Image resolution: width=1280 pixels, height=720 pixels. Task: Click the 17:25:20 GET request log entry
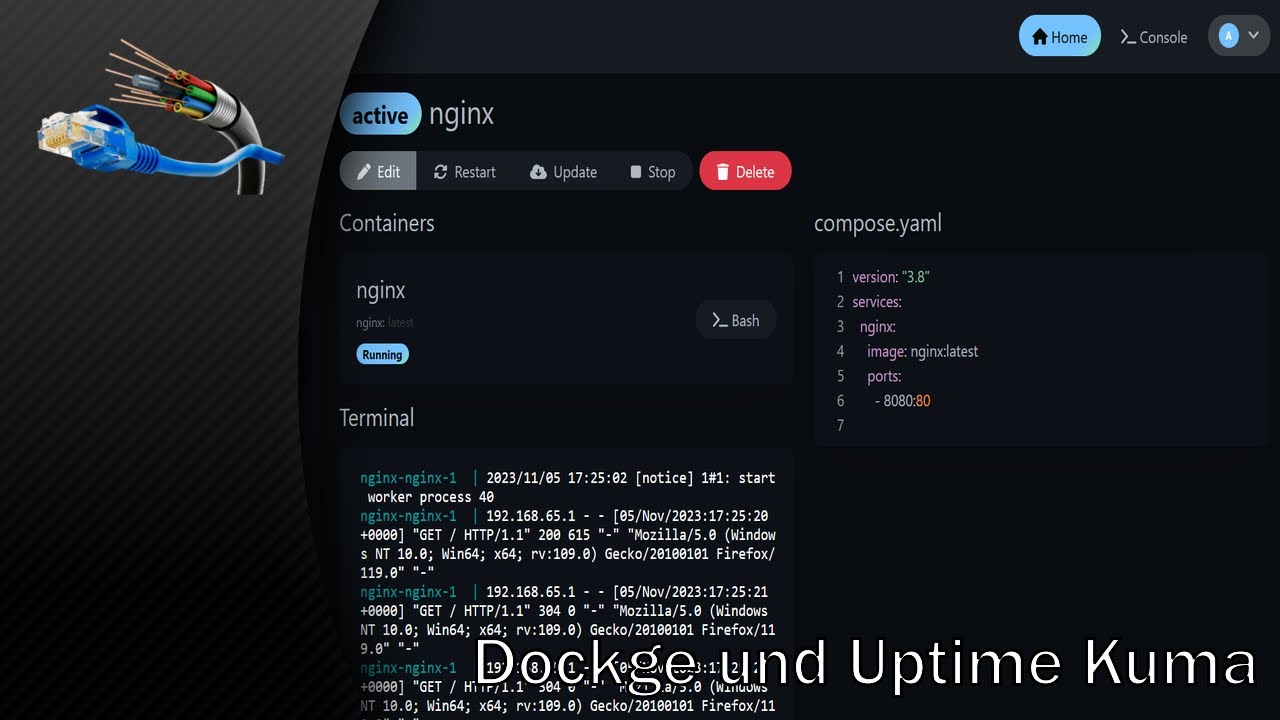click(x=567, y=544)
